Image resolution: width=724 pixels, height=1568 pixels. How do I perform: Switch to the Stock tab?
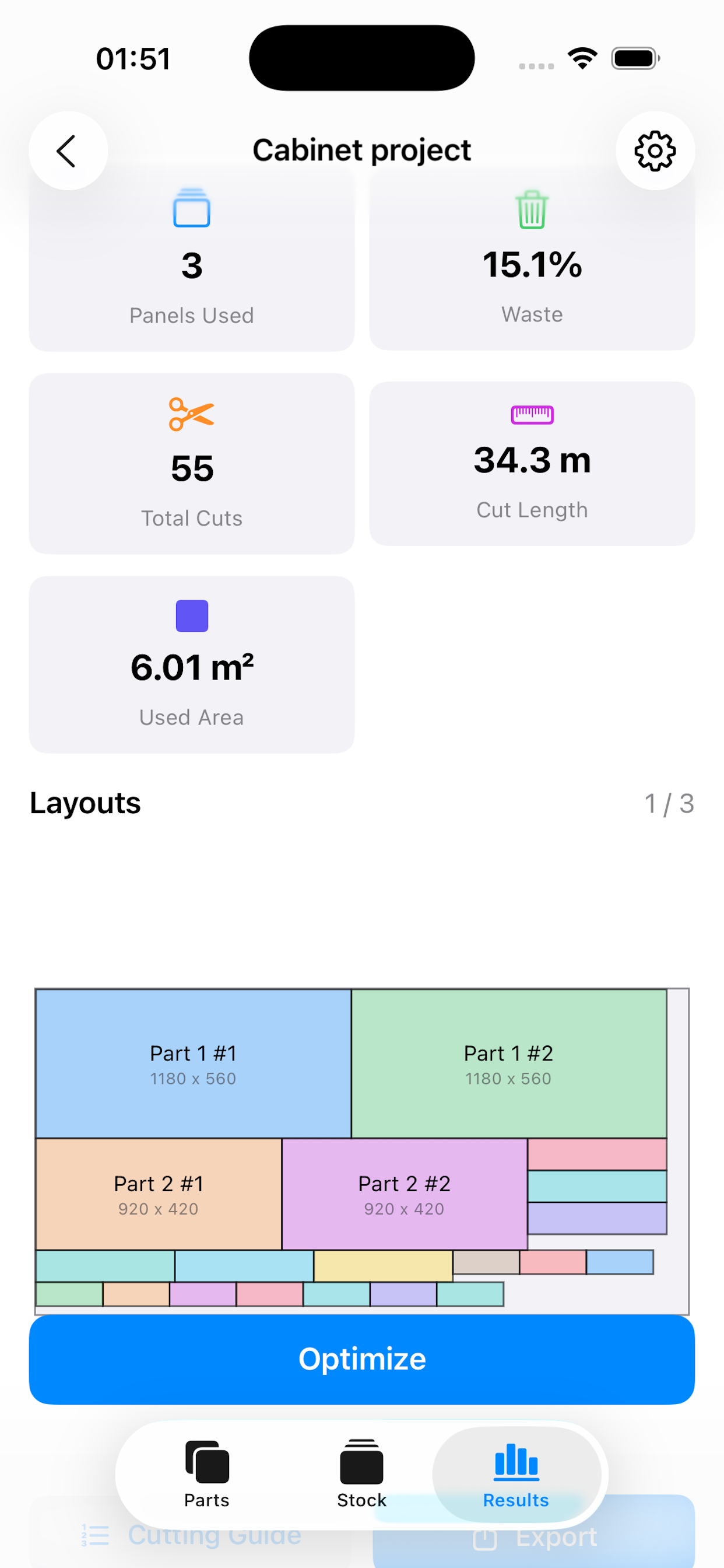click(x=361, y=1473)
